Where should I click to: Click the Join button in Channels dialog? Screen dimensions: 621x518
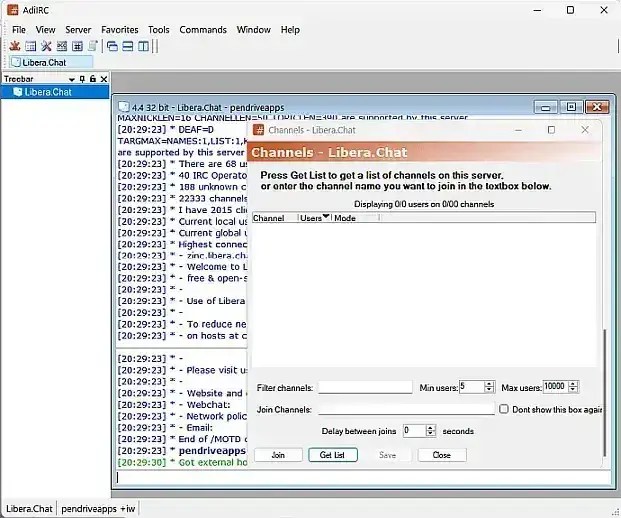point(278,455)
